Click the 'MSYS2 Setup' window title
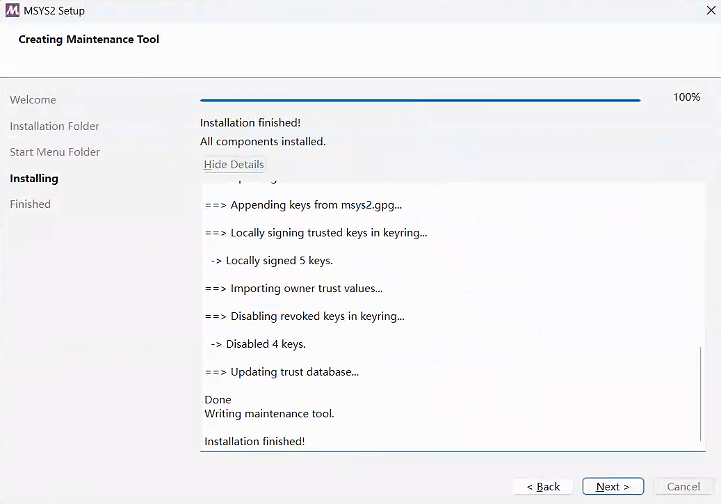The width and height of the screenshot is (721, 504). coord(54,11)
